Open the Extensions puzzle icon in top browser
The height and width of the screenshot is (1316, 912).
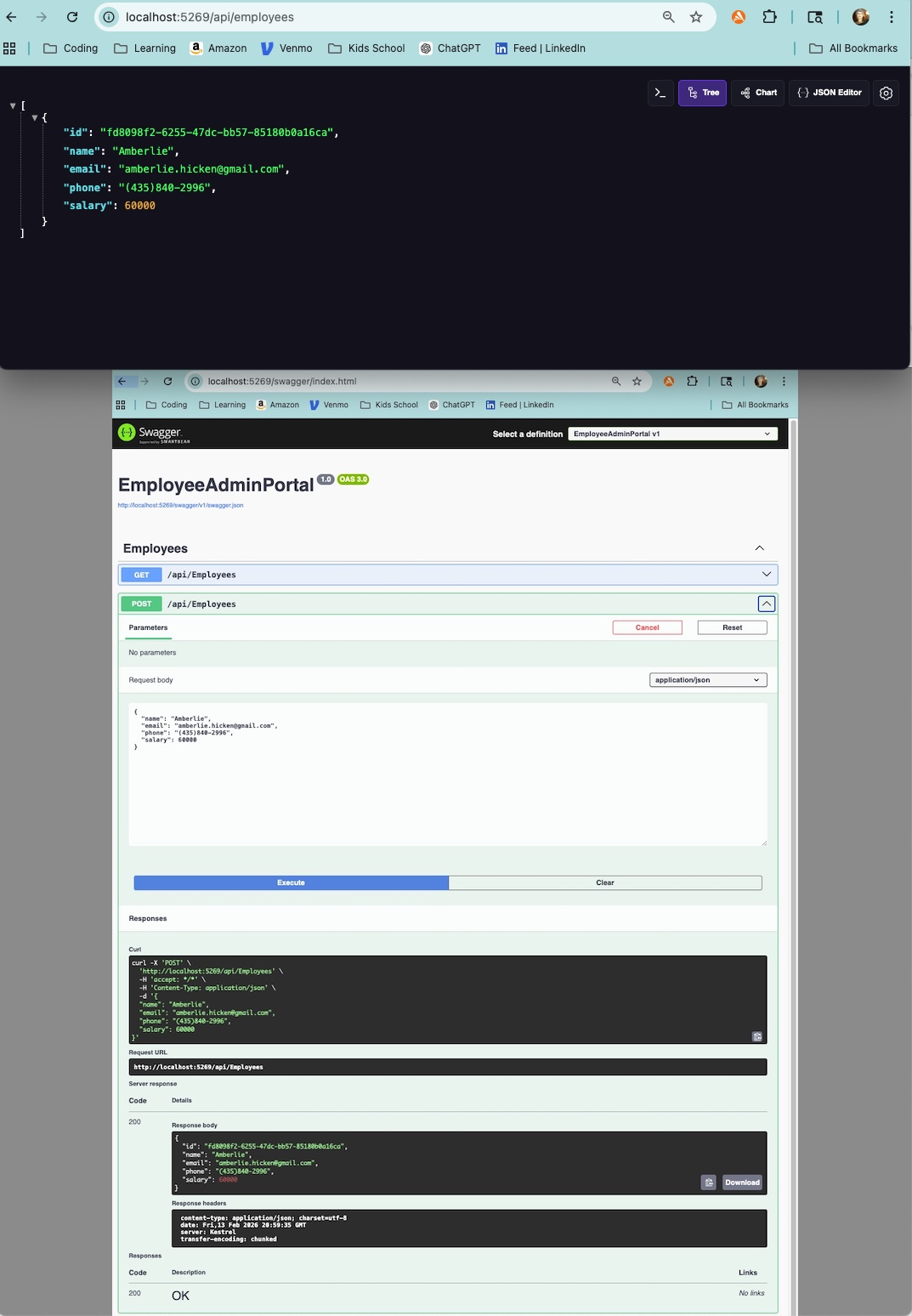(x=769, y=17)
